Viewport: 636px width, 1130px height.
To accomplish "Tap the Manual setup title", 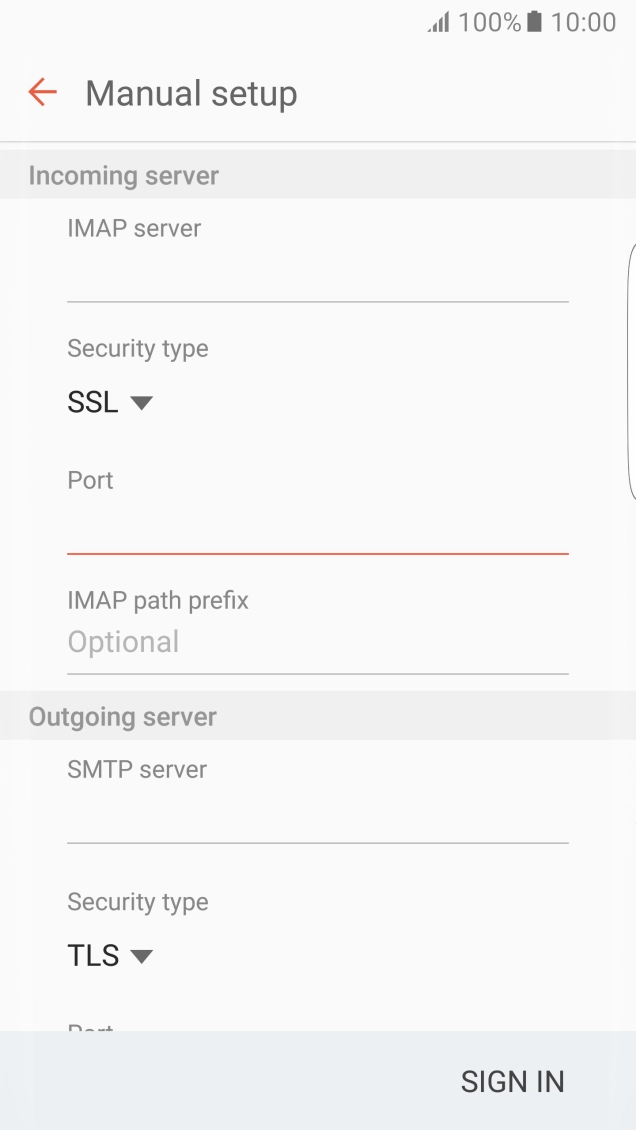I will point(191,94).
